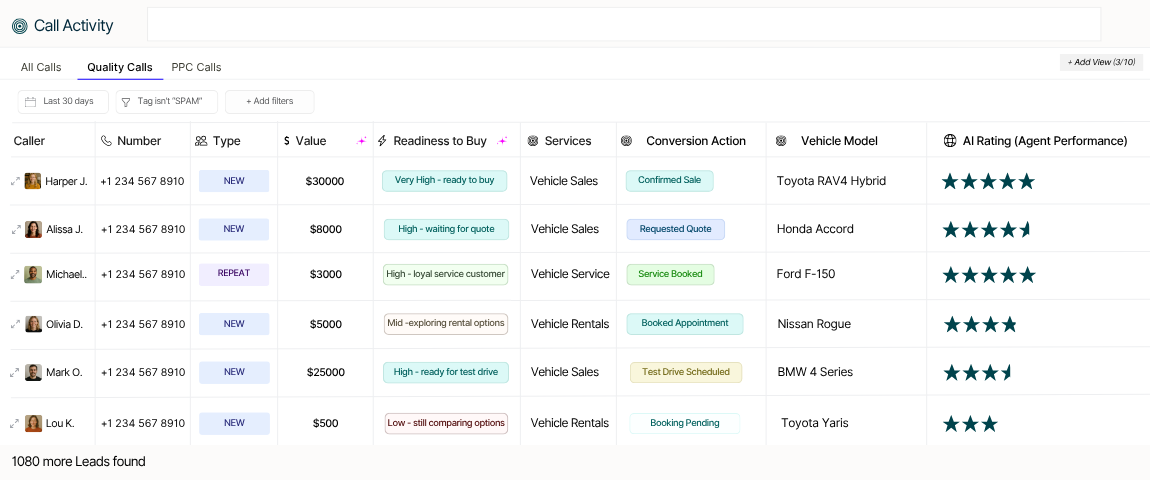Expand Olivia D.'s call details
Viewport: 1150px width, 480px height.
tap(15, 324)
